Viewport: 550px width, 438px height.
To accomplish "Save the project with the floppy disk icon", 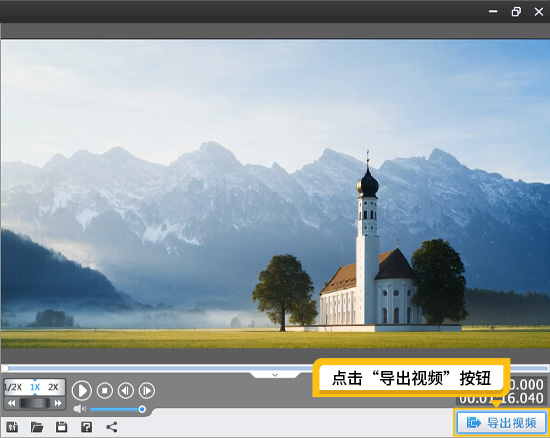I will coord(61,427).
